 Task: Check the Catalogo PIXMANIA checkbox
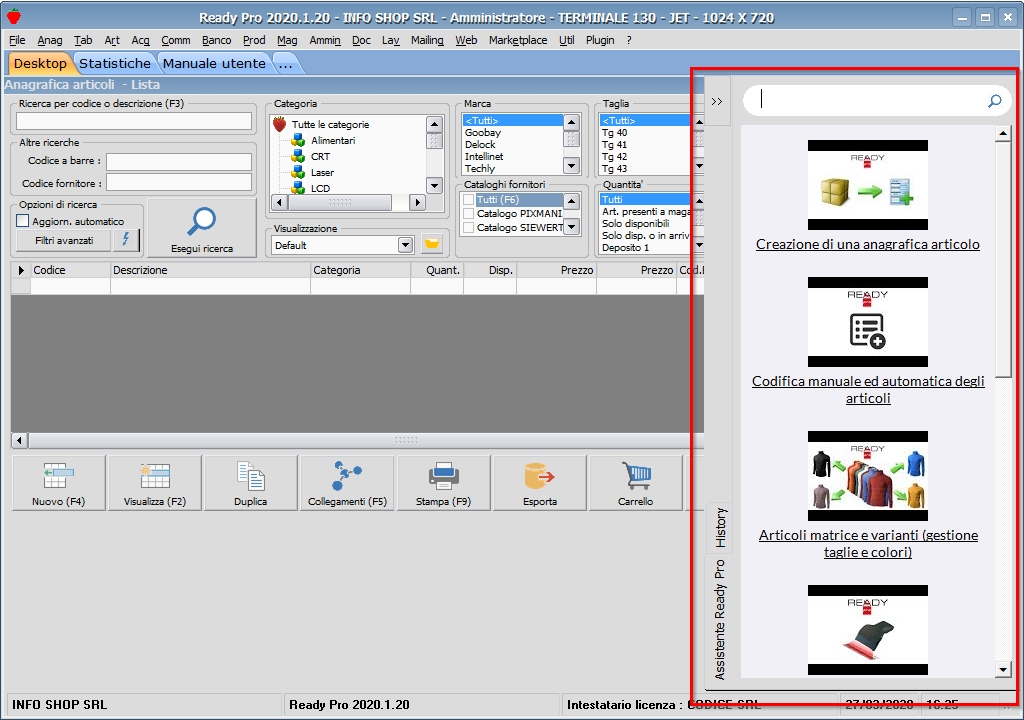click(468, 214)
